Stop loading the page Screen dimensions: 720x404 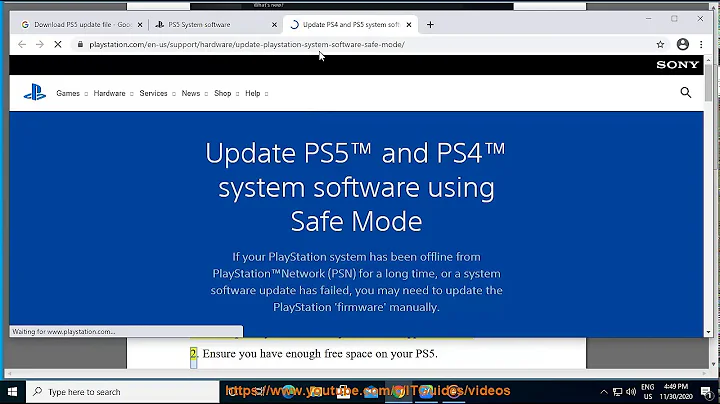[x=58, y=45]
